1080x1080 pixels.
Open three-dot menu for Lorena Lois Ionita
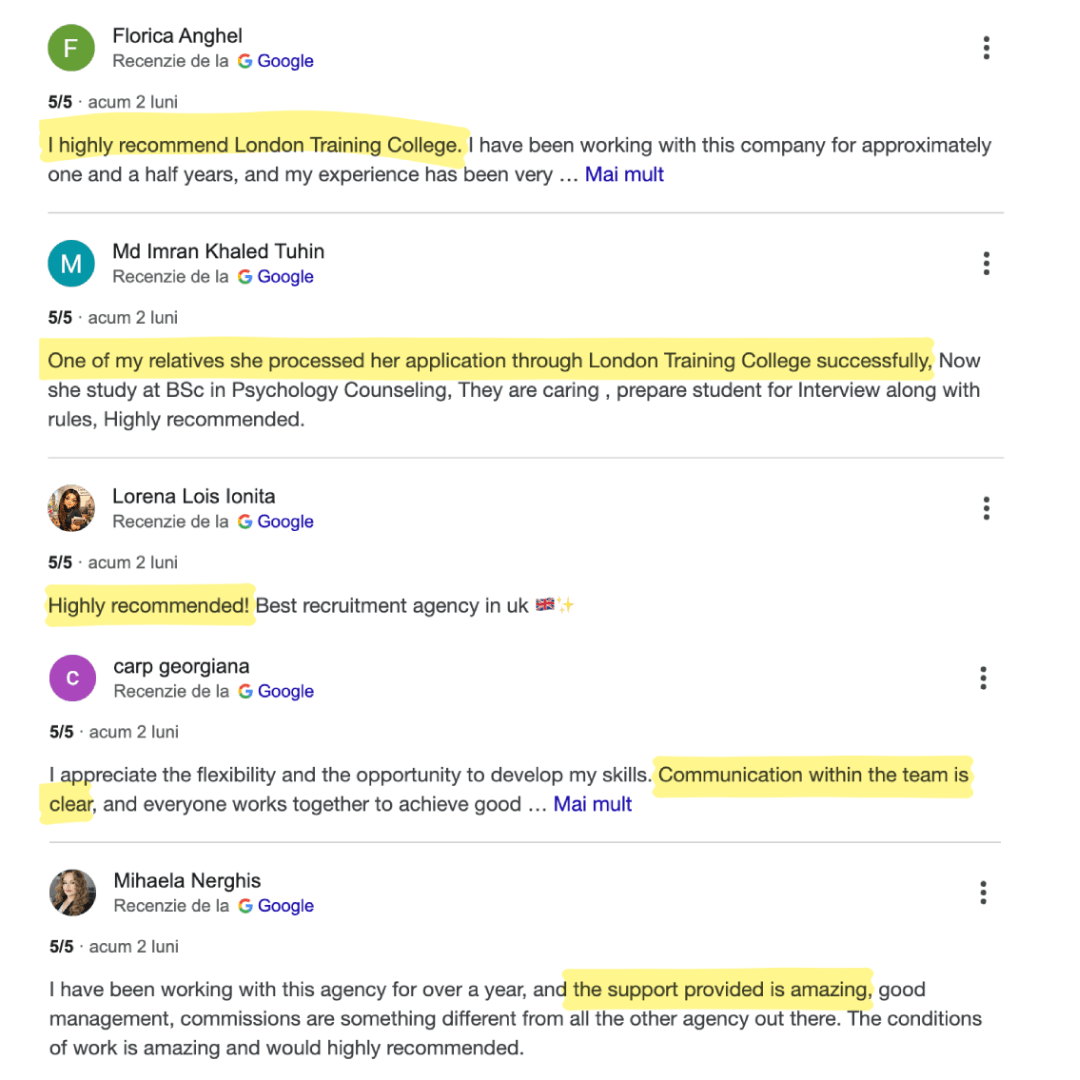(x=986, y=508)
